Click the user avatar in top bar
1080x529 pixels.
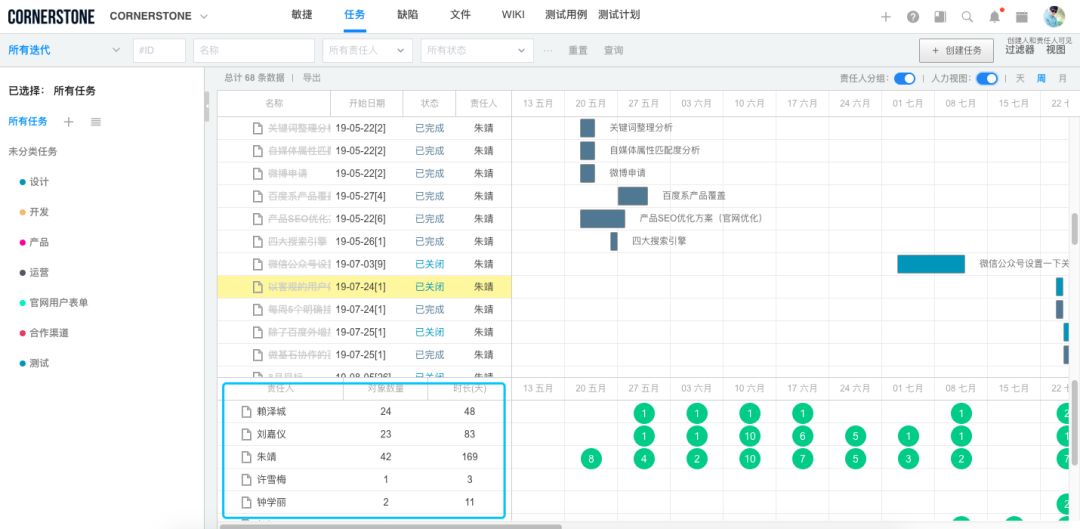(1054, 17)
